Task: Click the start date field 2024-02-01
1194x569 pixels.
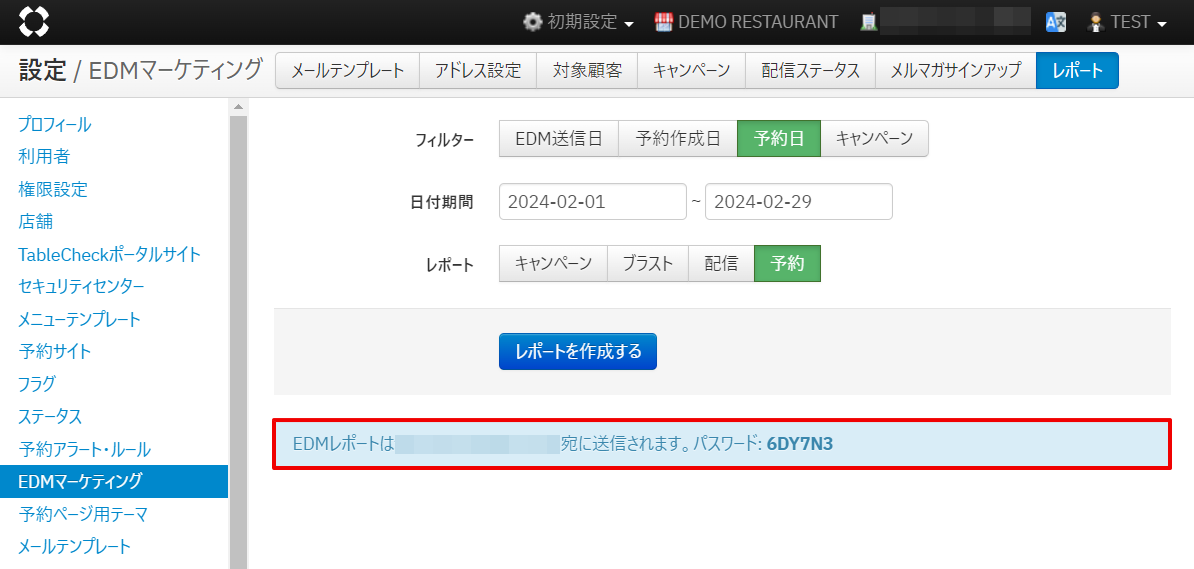Action: click(592, 202)
